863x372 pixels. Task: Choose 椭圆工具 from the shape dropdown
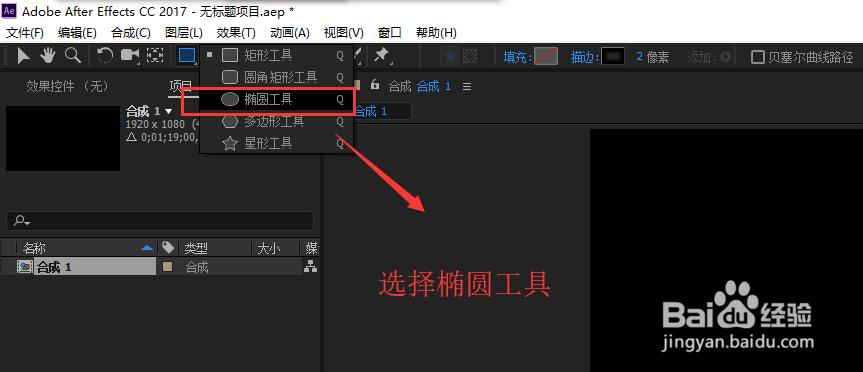(268, 100)
